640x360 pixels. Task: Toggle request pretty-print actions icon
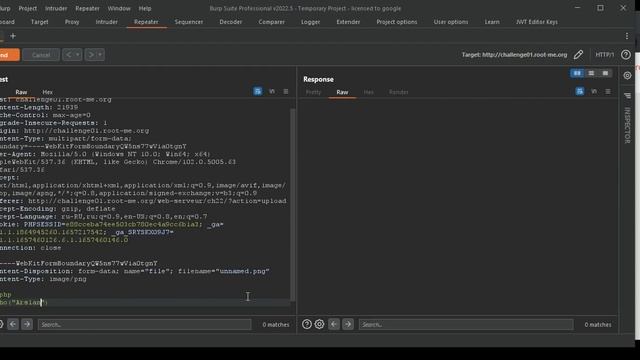point(258,91)
